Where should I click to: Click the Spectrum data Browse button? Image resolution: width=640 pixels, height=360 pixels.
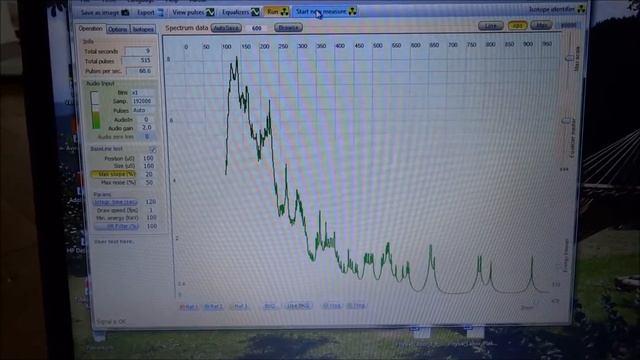(288, 28)
